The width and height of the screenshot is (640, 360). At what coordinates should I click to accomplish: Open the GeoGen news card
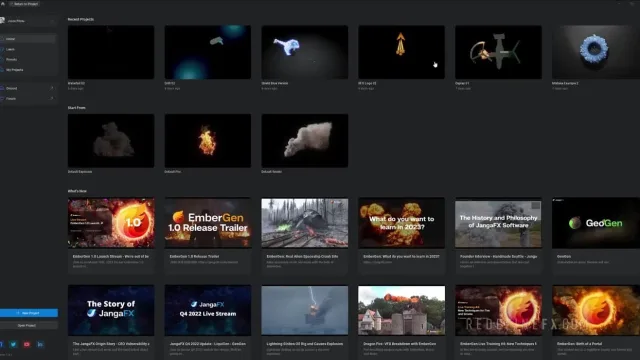pos(596,235)
